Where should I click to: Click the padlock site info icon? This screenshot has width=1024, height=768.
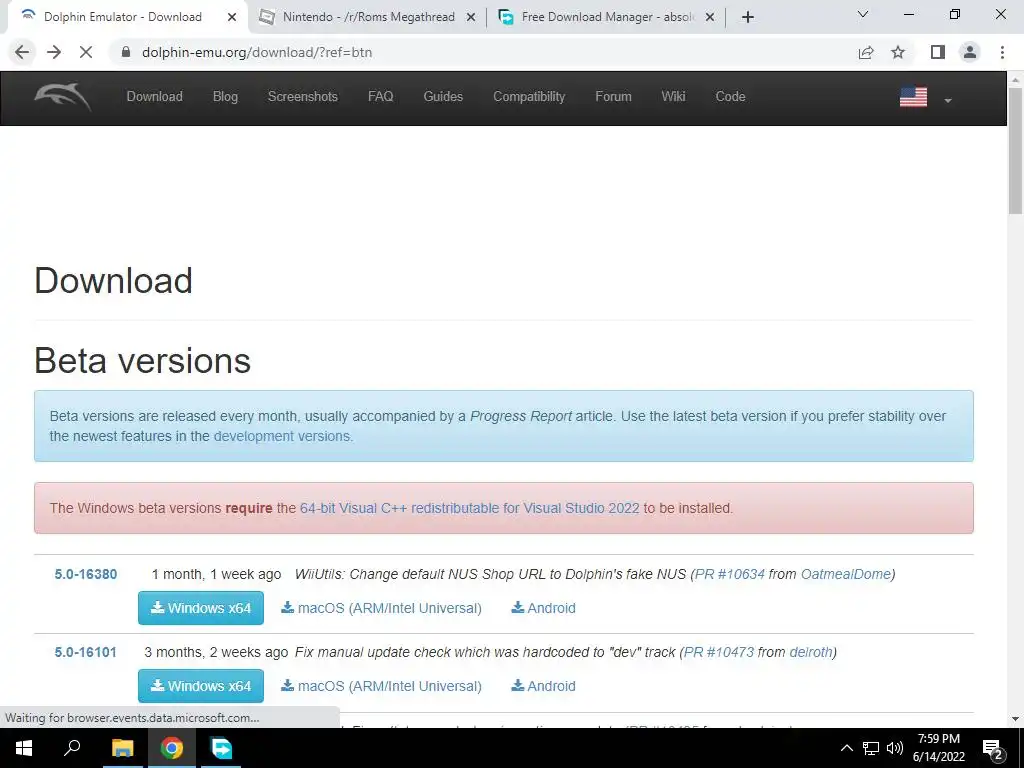pyautogui.click(x=126, y=52)
